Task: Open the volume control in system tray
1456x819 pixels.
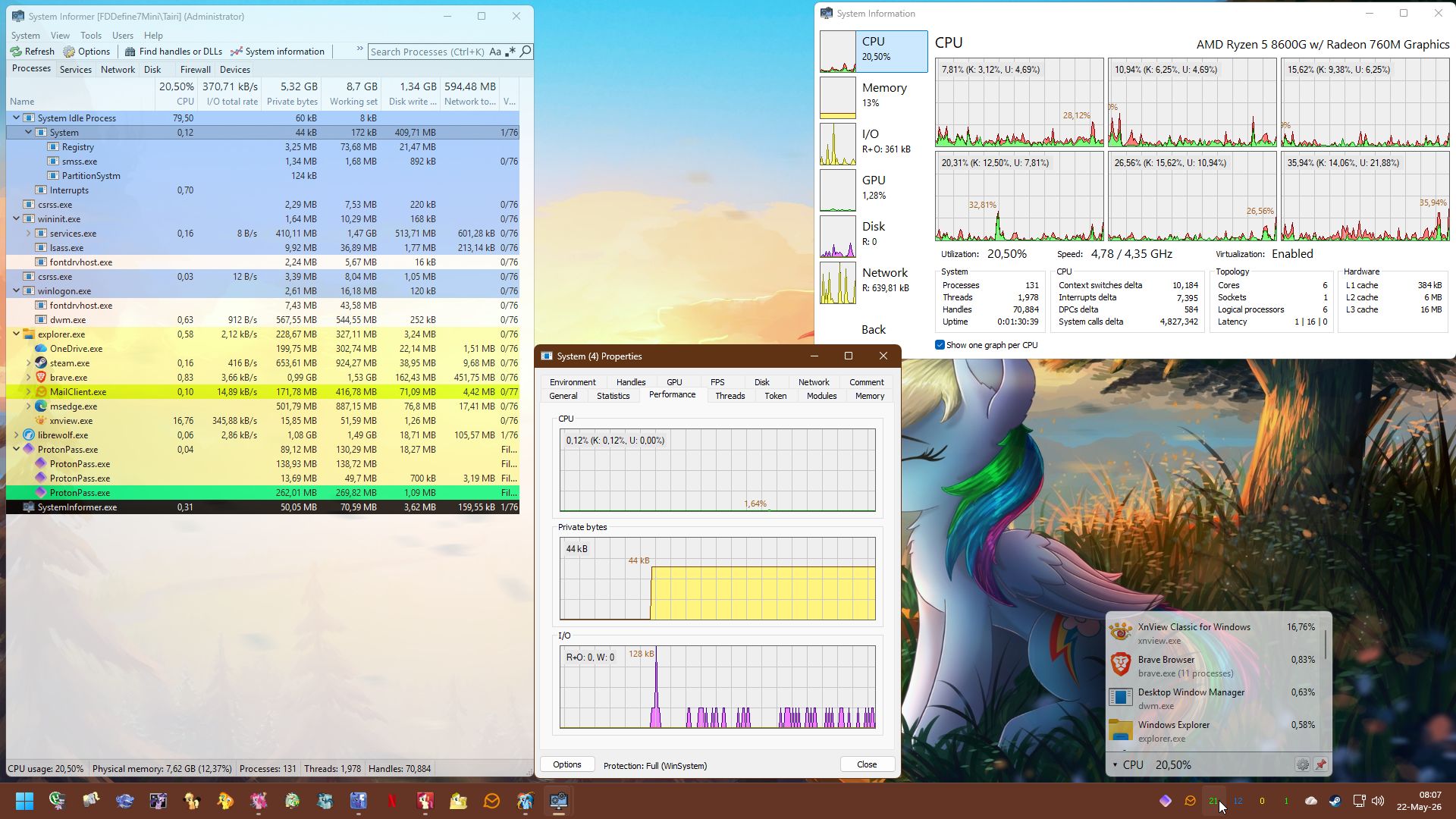Action: click(x=1378, y=801)
